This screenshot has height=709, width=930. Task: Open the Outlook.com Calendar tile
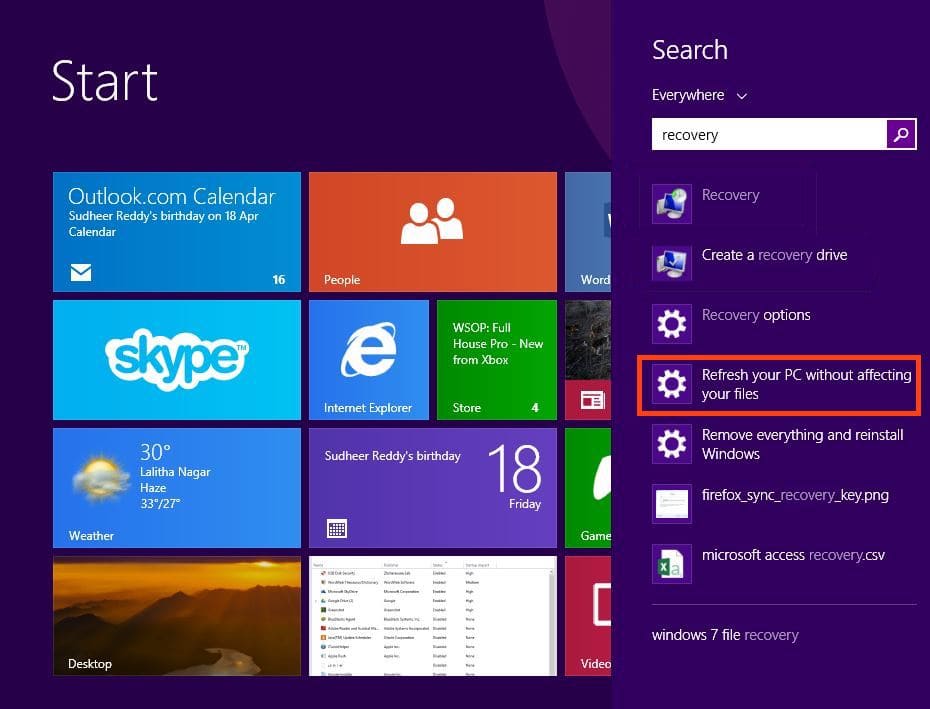pyautogui.click(x=176, y=231)
